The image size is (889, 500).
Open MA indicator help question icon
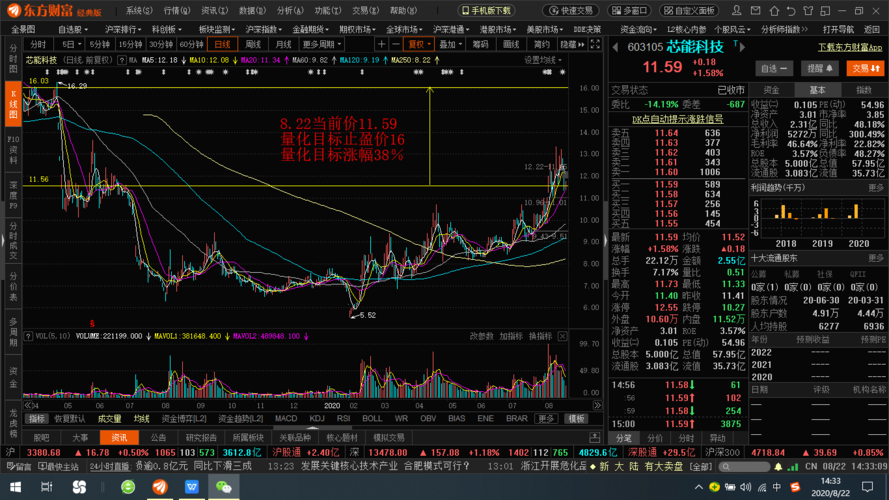point(121,60)
